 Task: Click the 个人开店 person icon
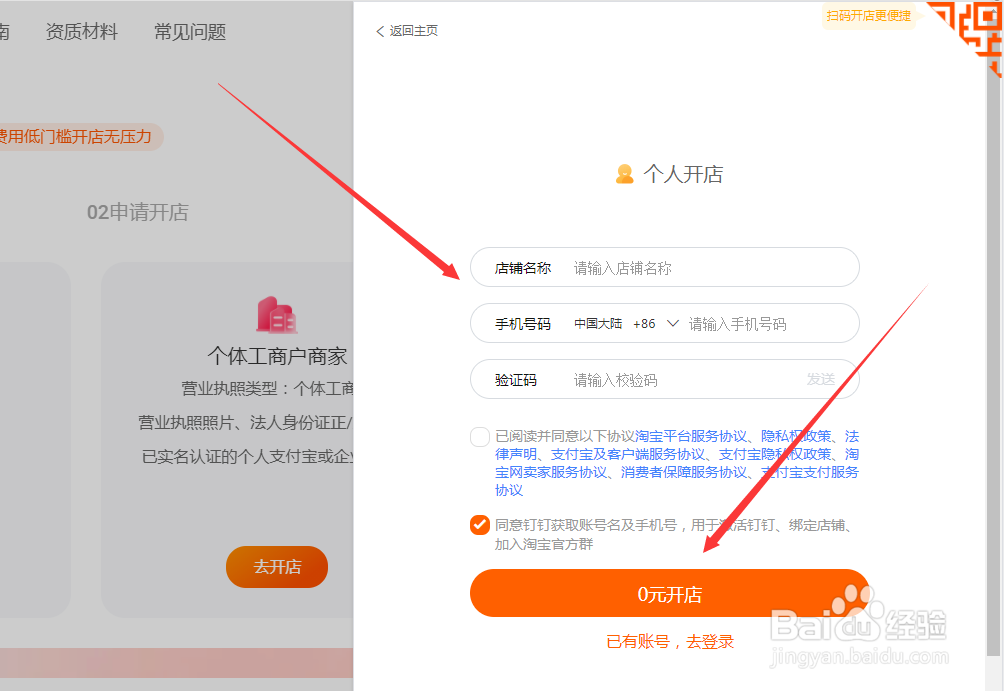(624, 174)
